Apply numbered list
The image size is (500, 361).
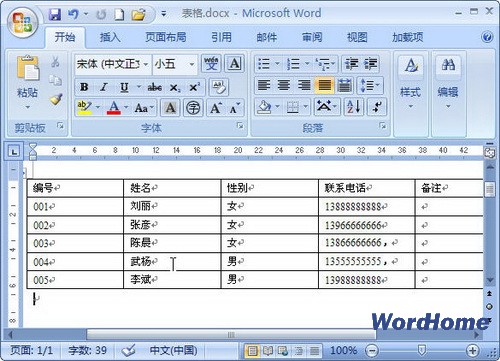click(x=293, y=64)
